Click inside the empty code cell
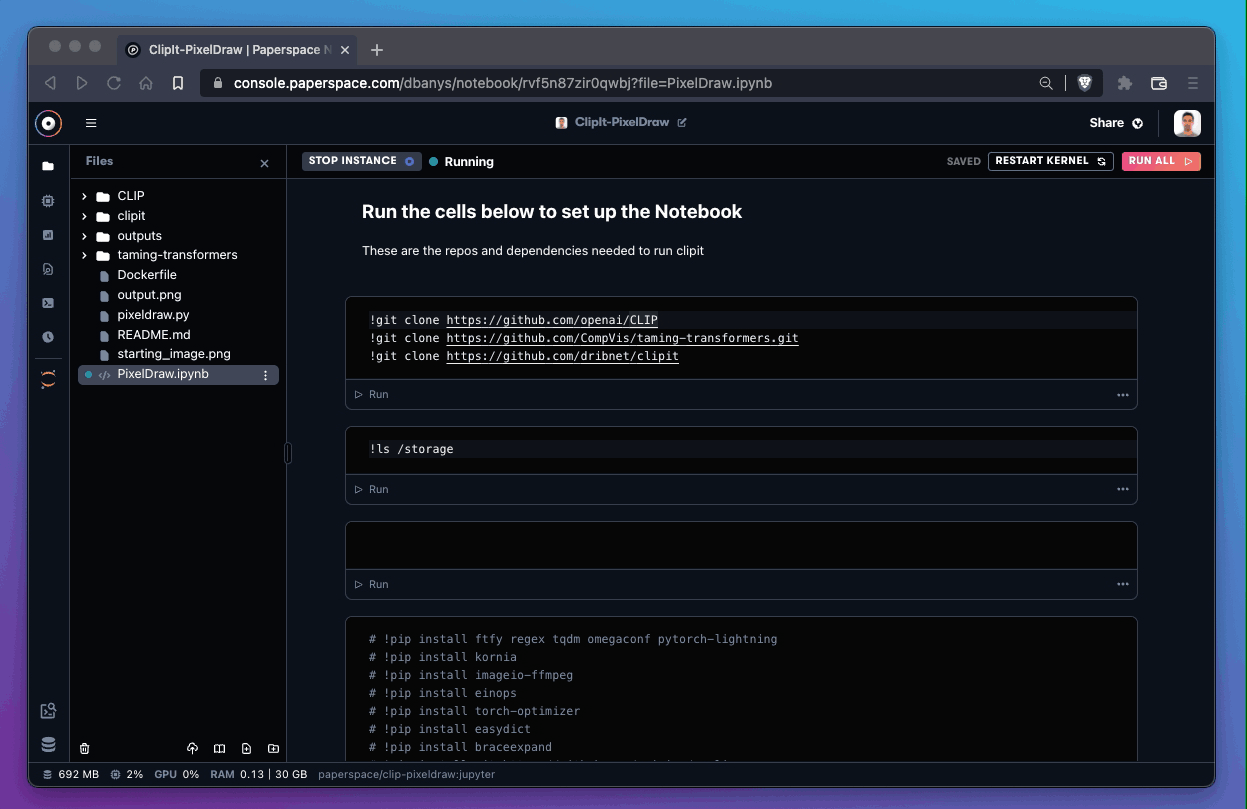1247x809 pixels. [x=741, y=545]
